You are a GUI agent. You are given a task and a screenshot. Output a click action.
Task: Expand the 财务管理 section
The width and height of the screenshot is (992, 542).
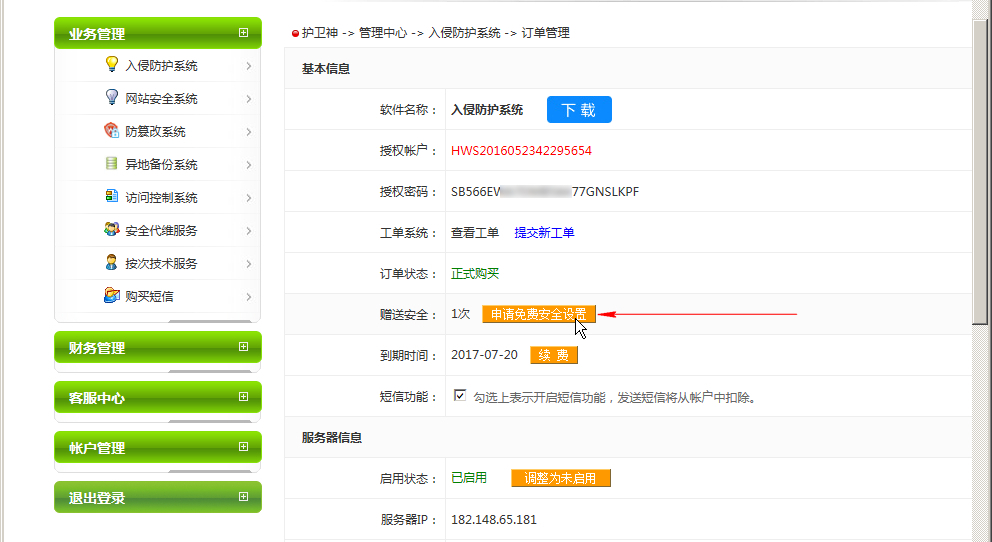(157, 347)
